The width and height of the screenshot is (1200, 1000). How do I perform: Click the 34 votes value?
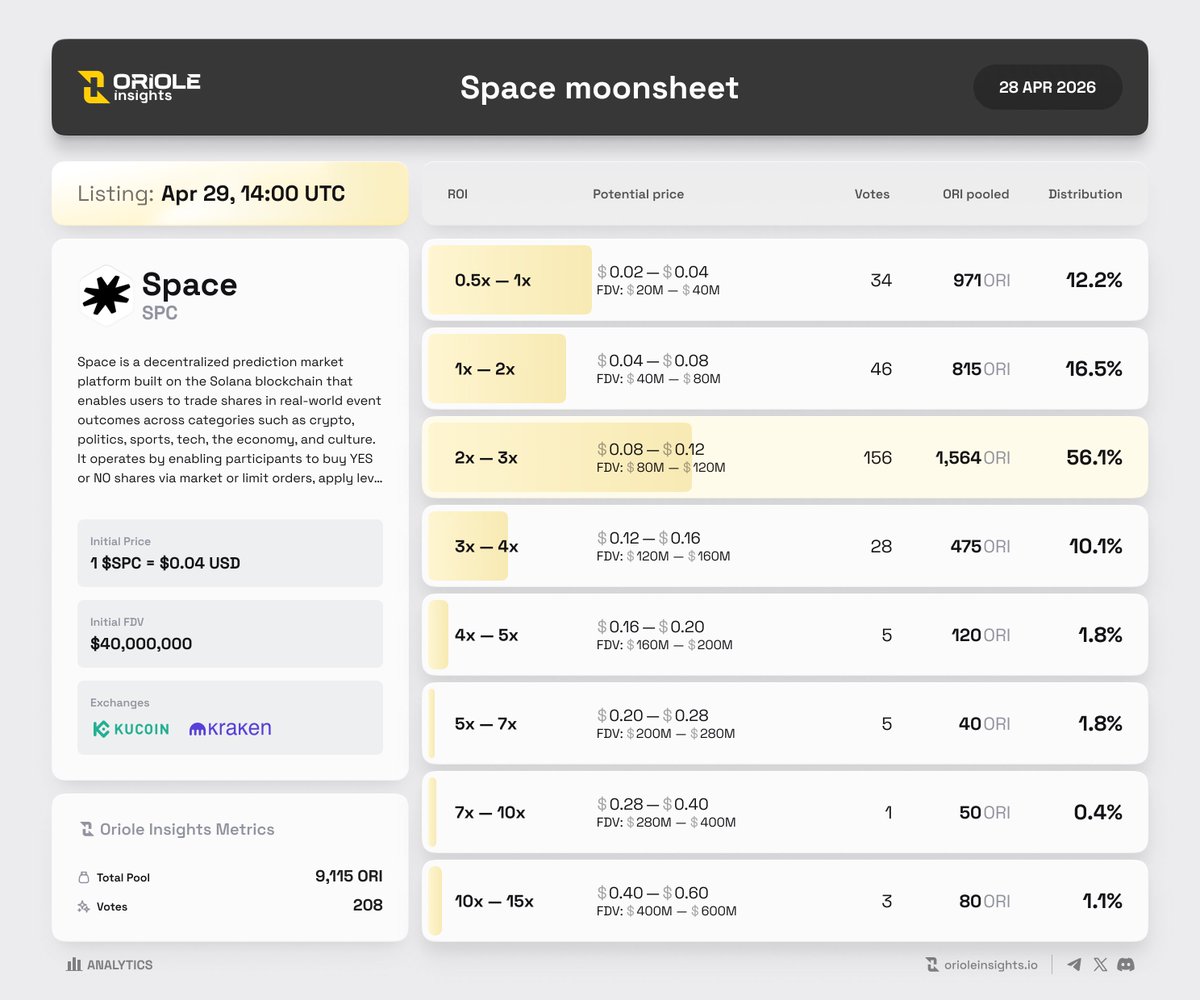pyautogui.click(x=881, y=280)
